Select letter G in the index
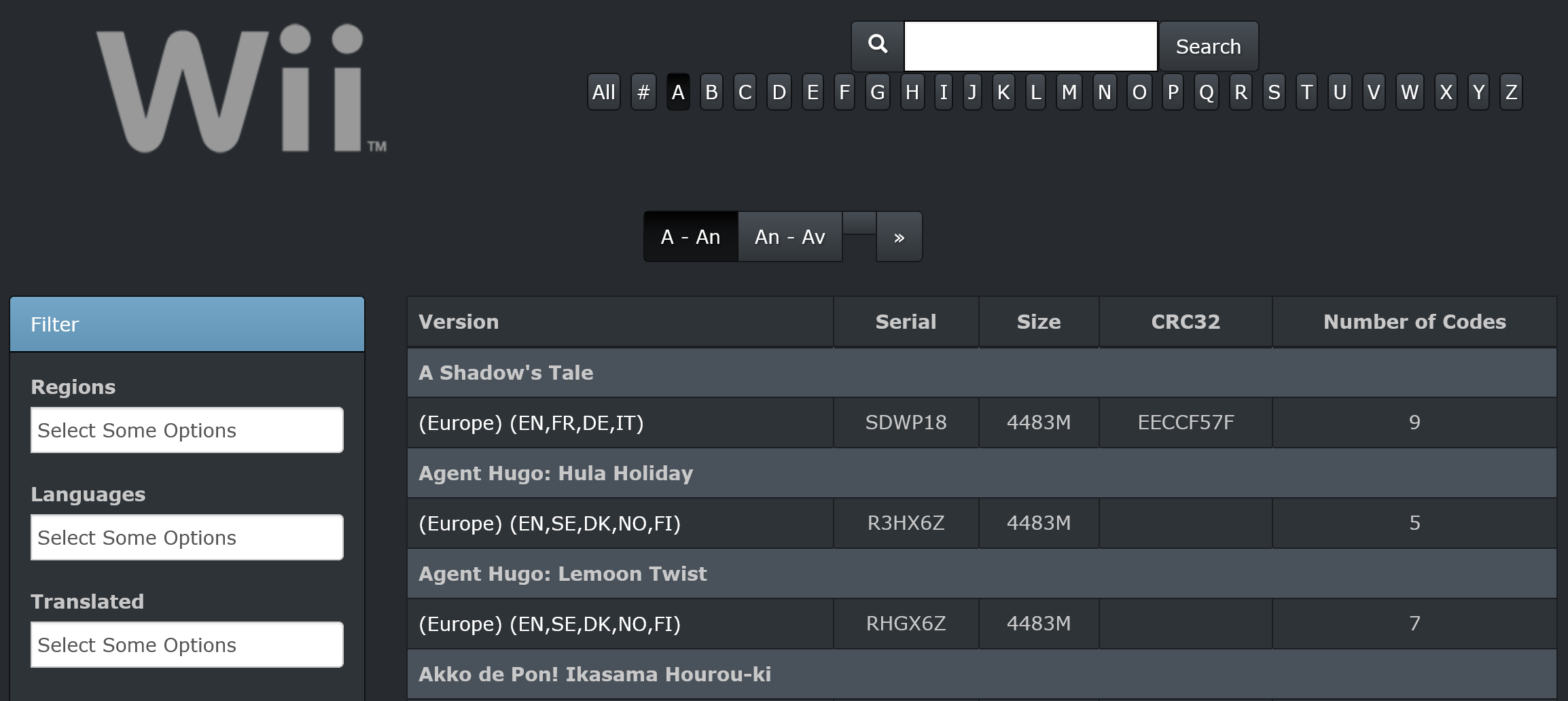Screen dimensions: 1568x701 [878, 92]
